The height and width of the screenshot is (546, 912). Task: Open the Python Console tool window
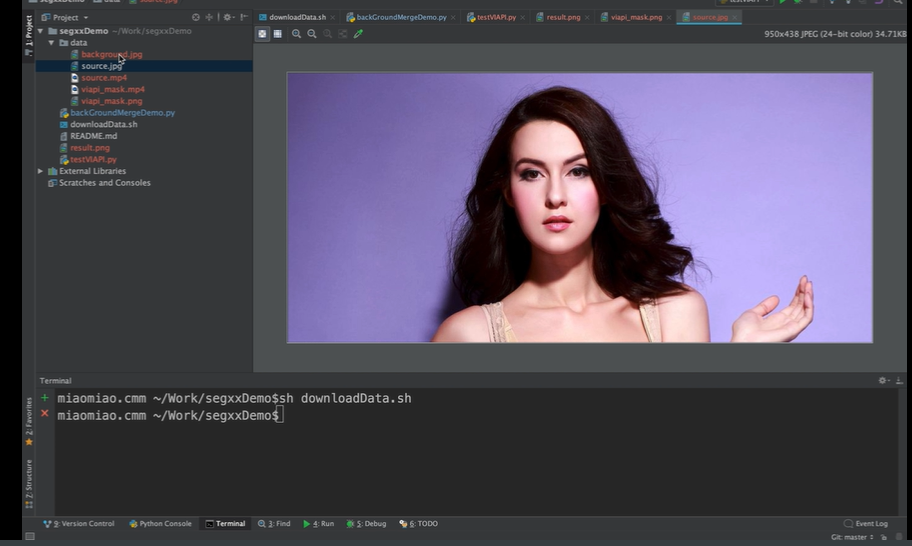click(x=160, y=523)
